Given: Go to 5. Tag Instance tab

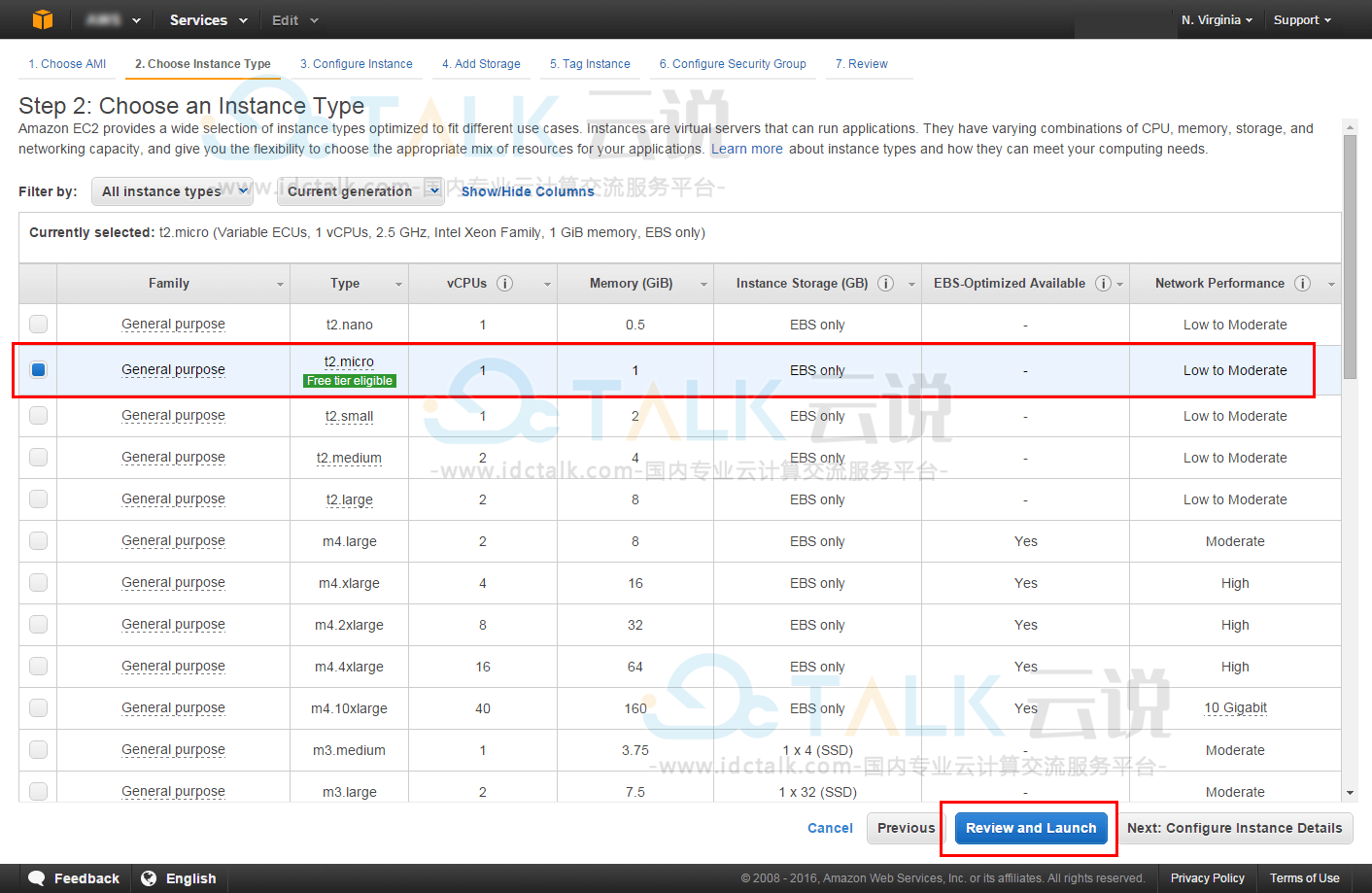Looking at the screenshot, I should (x=590, y=64).
